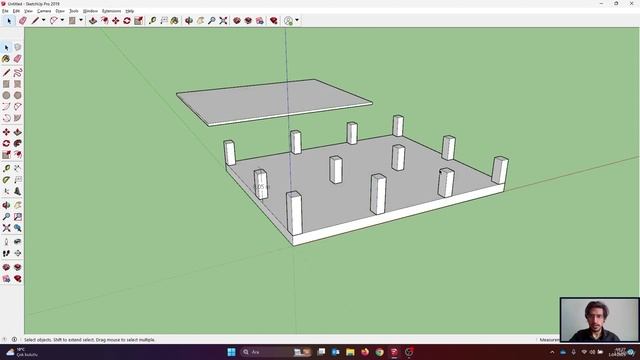Select the Follow Me tool
640x360 pixels.
[x=18, y=144]
